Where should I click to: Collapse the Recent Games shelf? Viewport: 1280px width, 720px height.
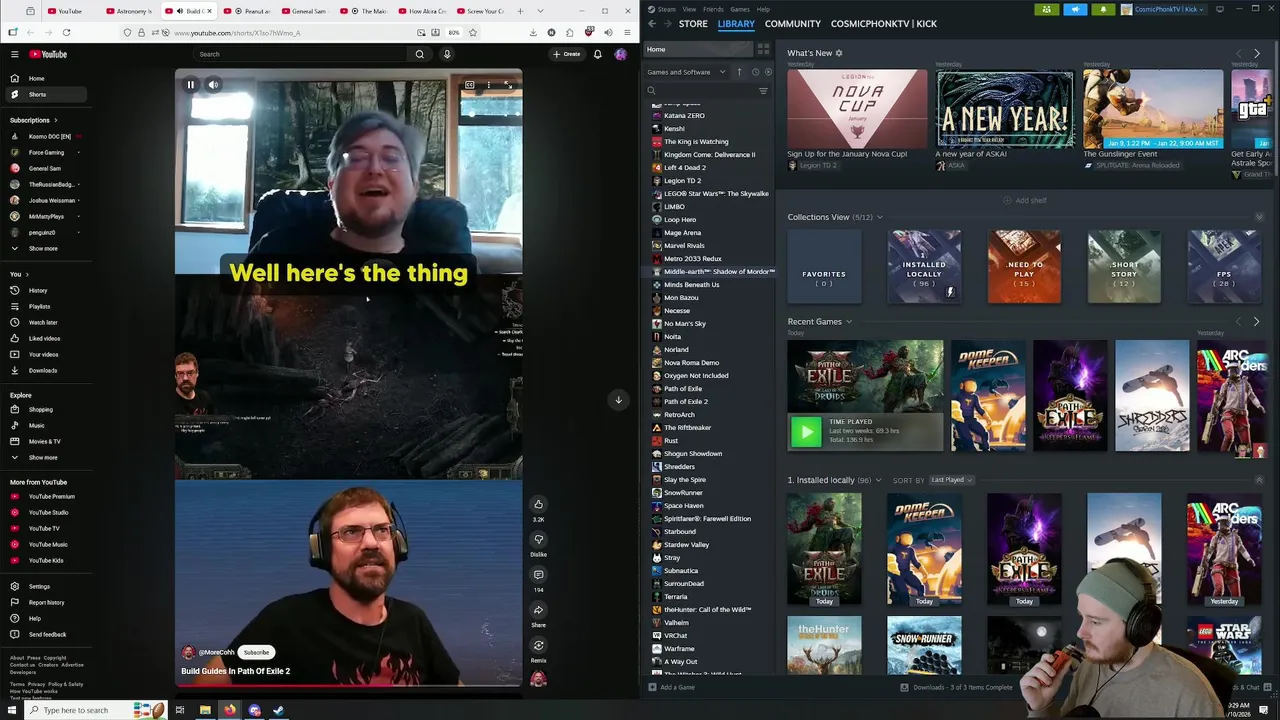(849, 322)
